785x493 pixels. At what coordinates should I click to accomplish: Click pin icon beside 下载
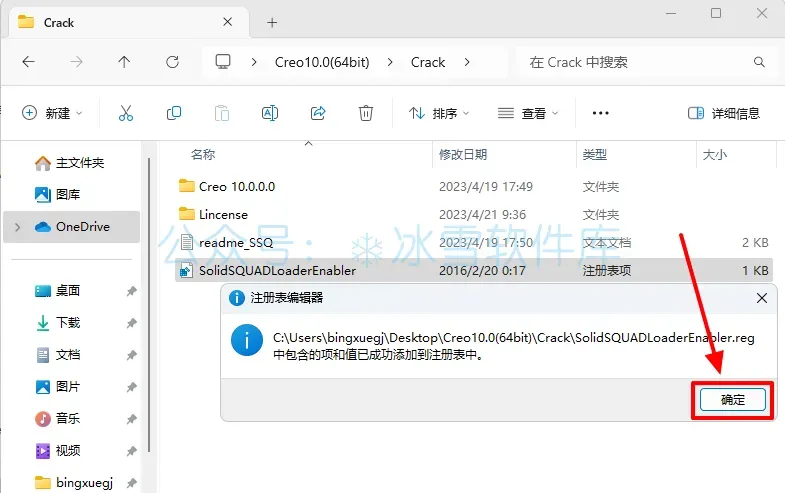click(131, 323)
